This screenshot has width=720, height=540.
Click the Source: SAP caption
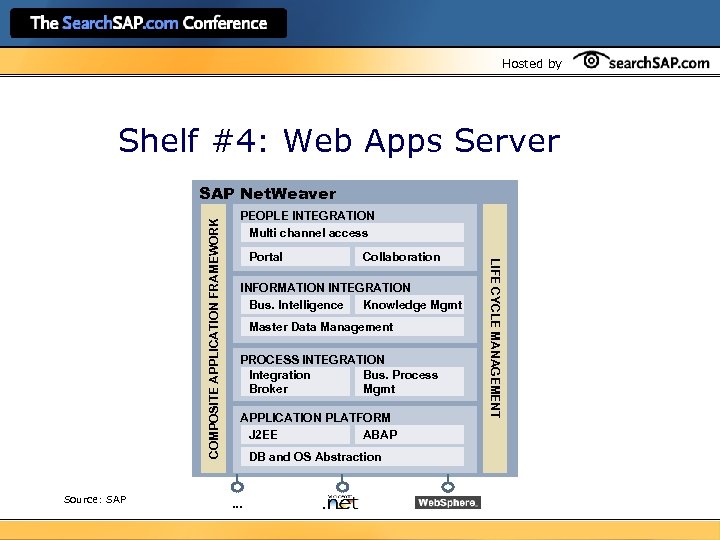coord(95,499)
